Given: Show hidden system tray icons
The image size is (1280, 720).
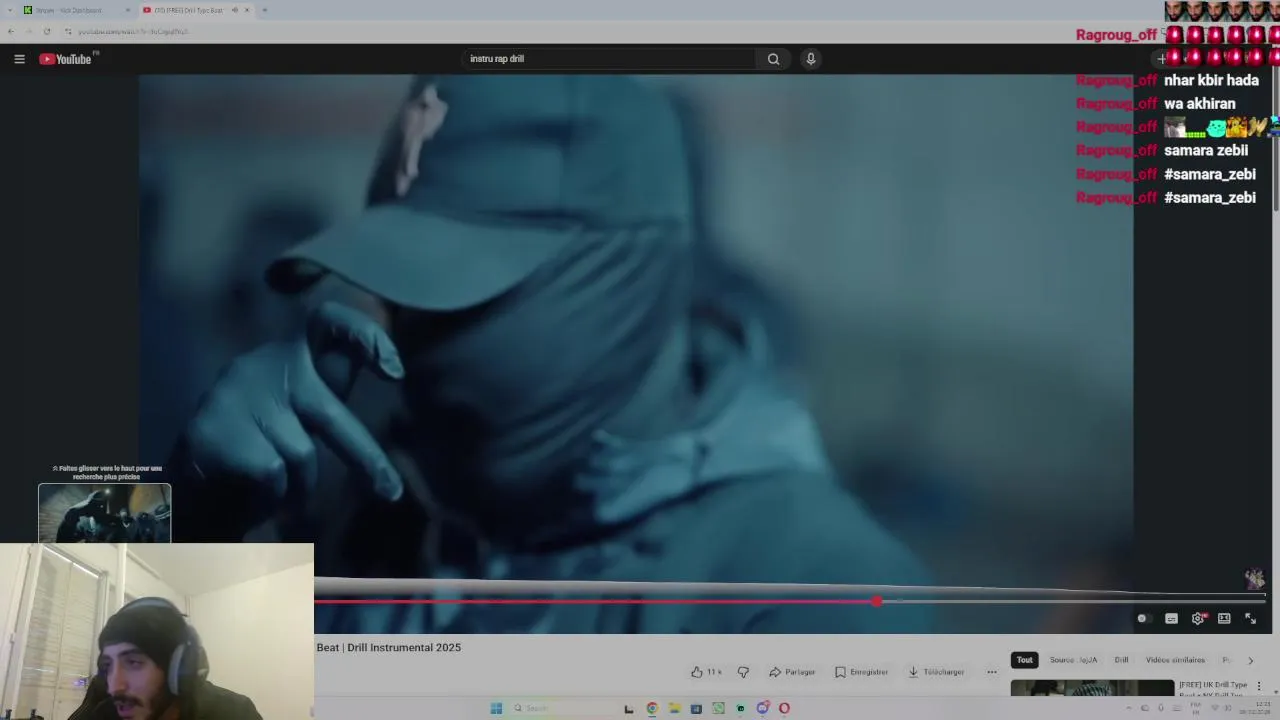Looking at the screenshot, I should (1130, 708).
